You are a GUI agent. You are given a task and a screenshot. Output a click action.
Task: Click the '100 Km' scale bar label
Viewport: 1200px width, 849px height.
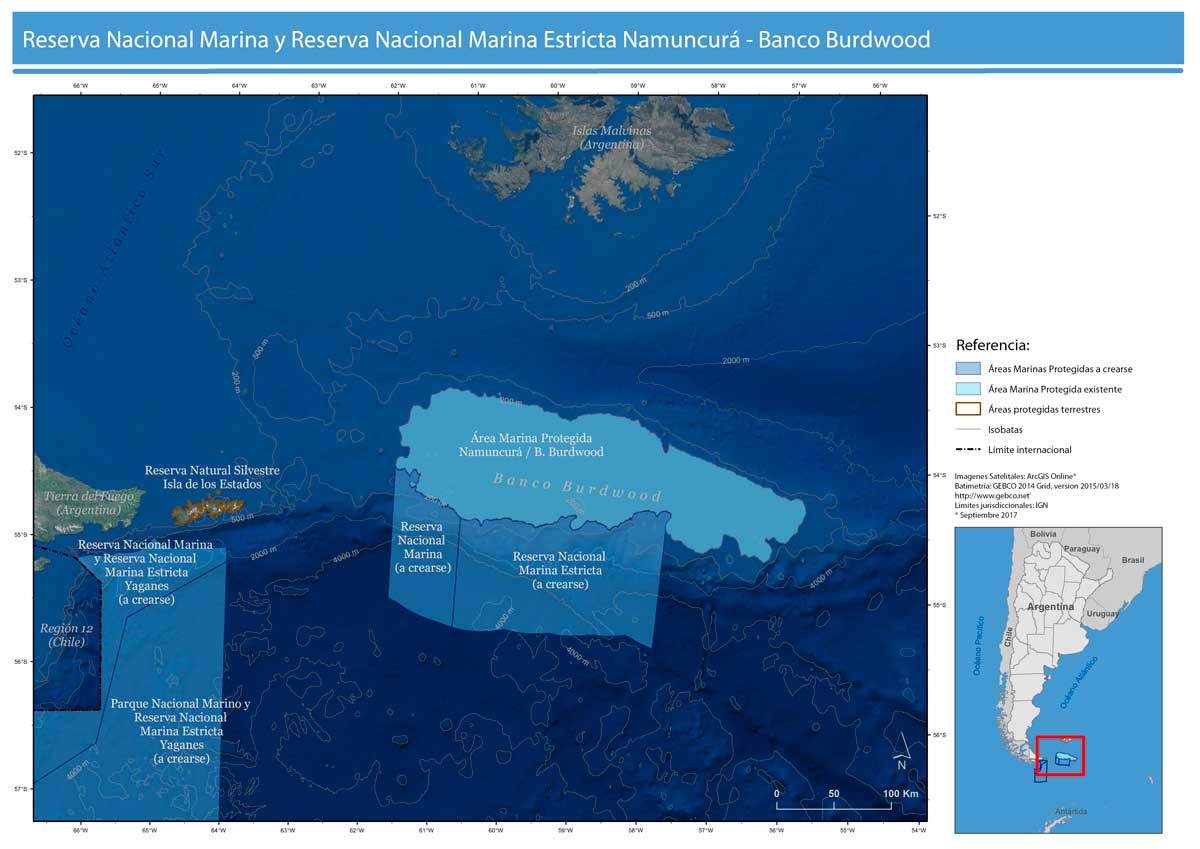pos(900,793)
